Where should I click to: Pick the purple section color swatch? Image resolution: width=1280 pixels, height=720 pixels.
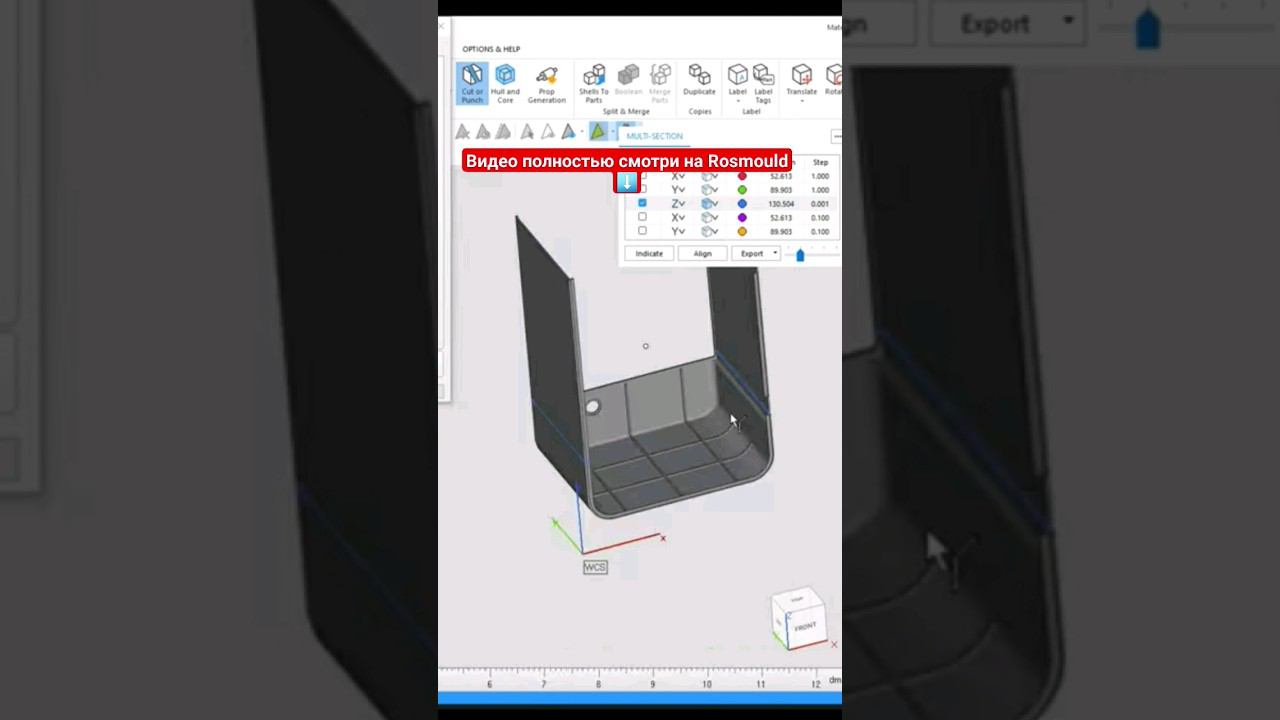[x=742, y=217]
